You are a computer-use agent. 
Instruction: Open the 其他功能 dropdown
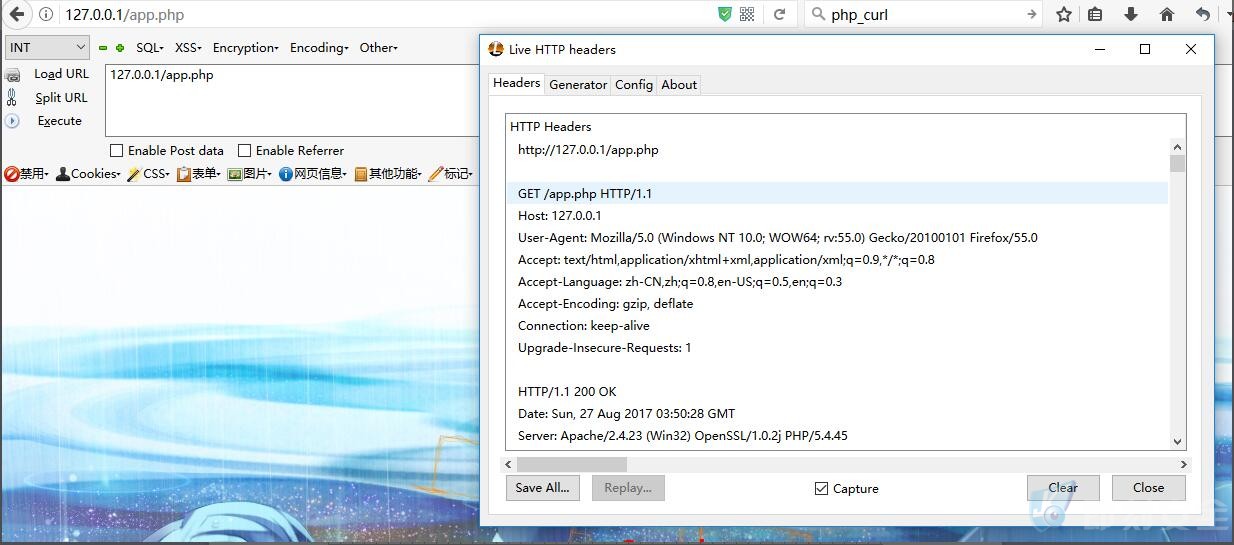click(388, 174)
